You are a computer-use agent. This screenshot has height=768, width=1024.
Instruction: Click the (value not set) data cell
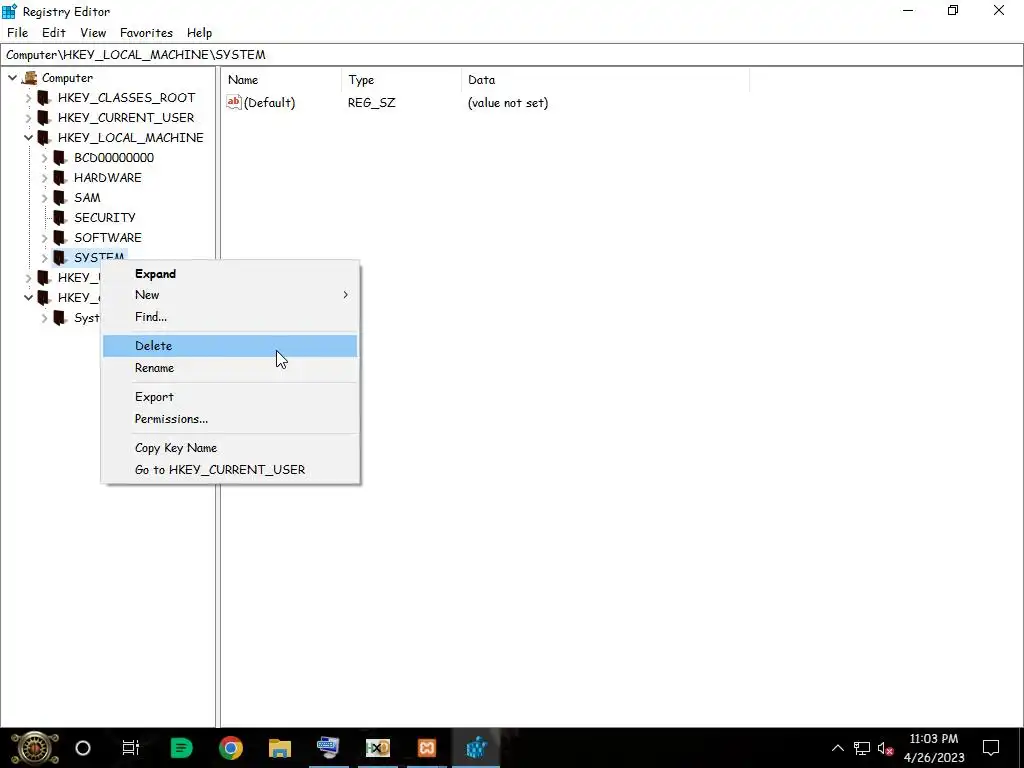click(x=507, y=103)
